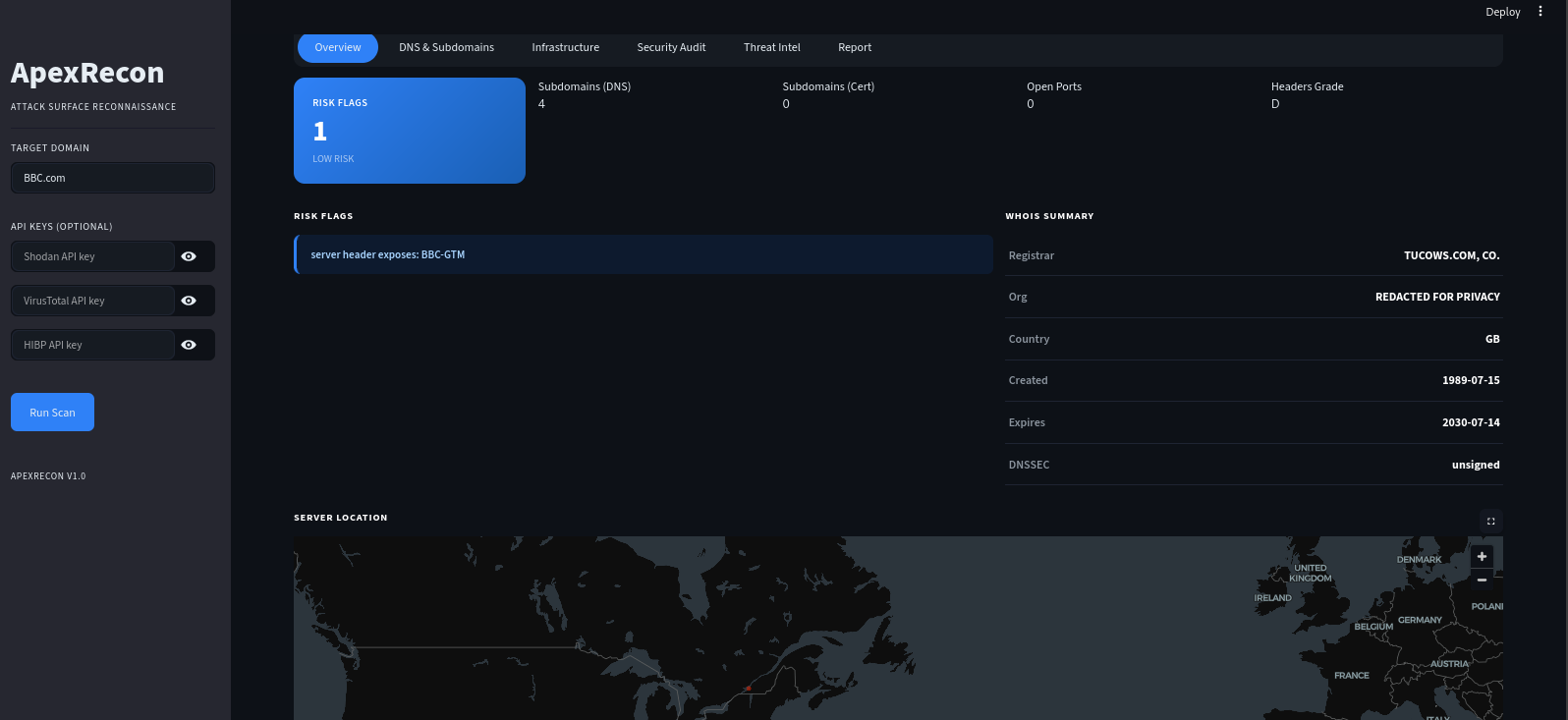Click into the HIBP API key field
The height and width of the screenshot is (720, 1568).
point(92,345)
